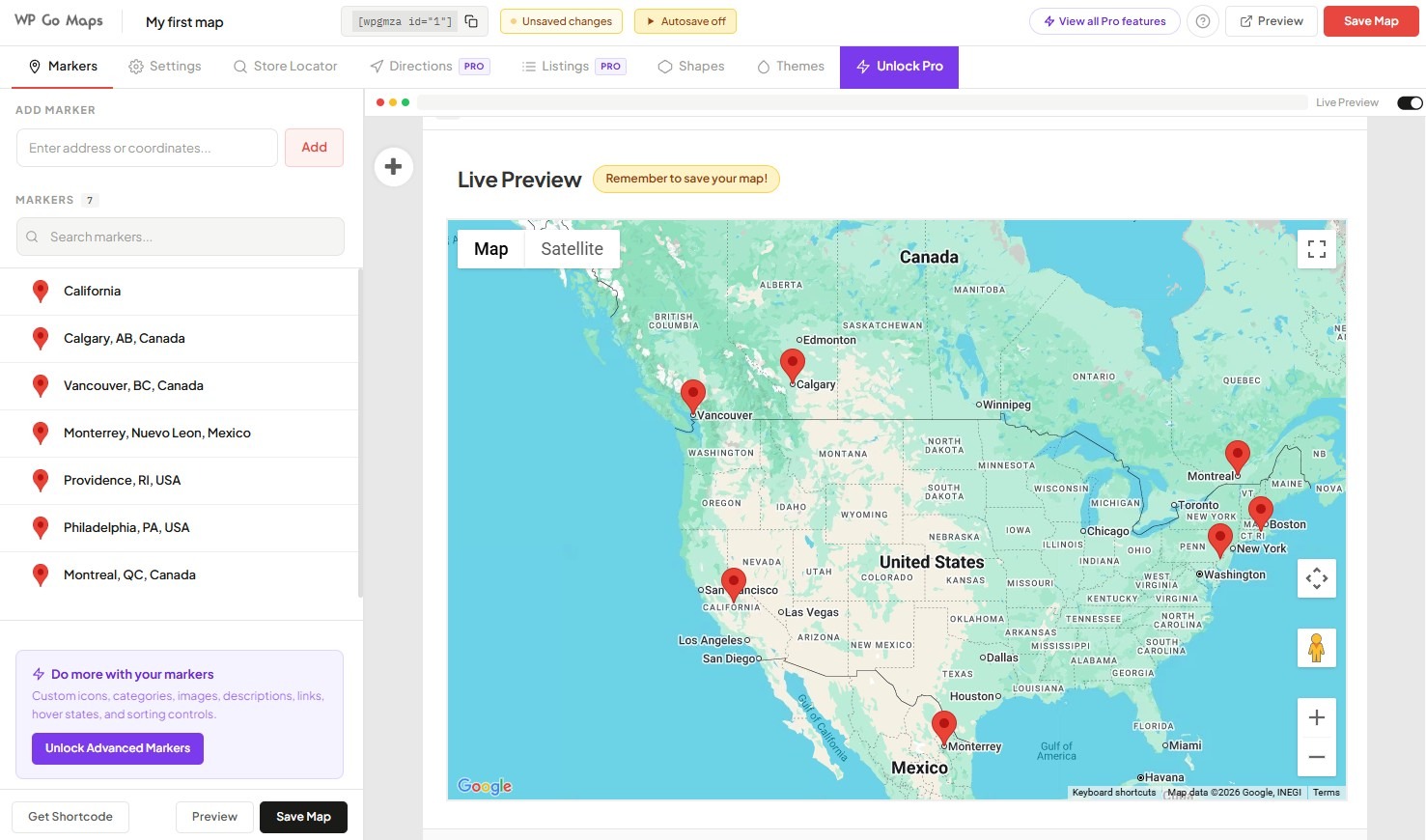Click the pin icon beside Providence, RI, USA

click(x=41, y=481)
